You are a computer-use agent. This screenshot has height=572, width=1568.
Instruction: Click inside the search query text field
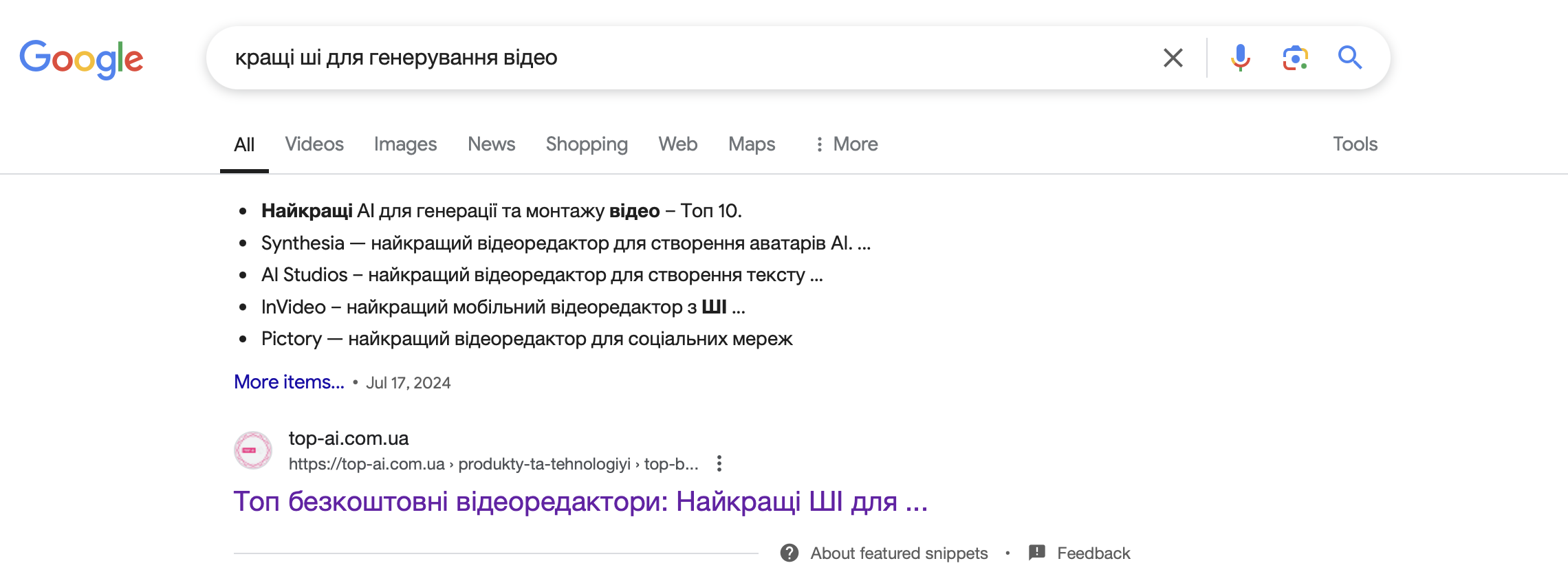click(x=688, y=58)
